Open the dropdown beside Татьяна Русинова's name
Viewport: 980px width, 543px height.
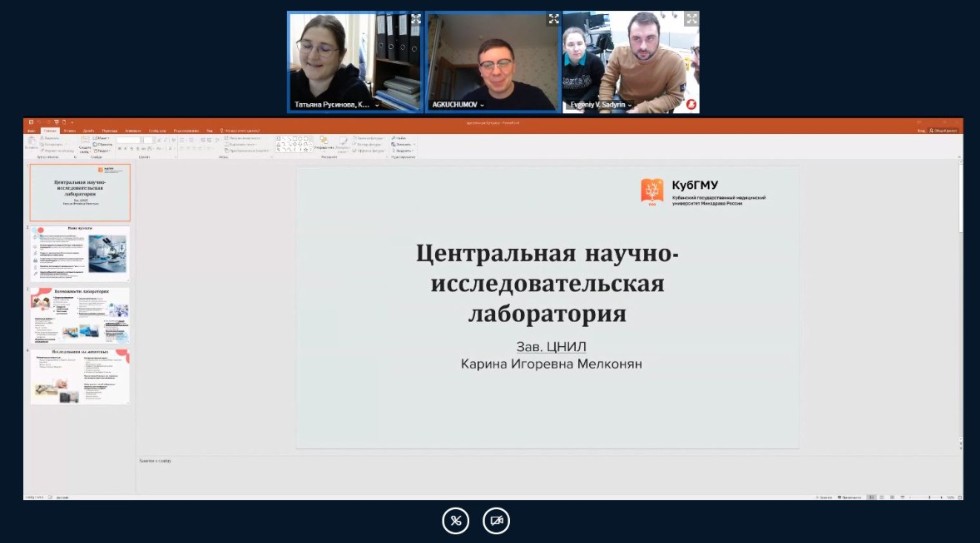tap(376, 104)
